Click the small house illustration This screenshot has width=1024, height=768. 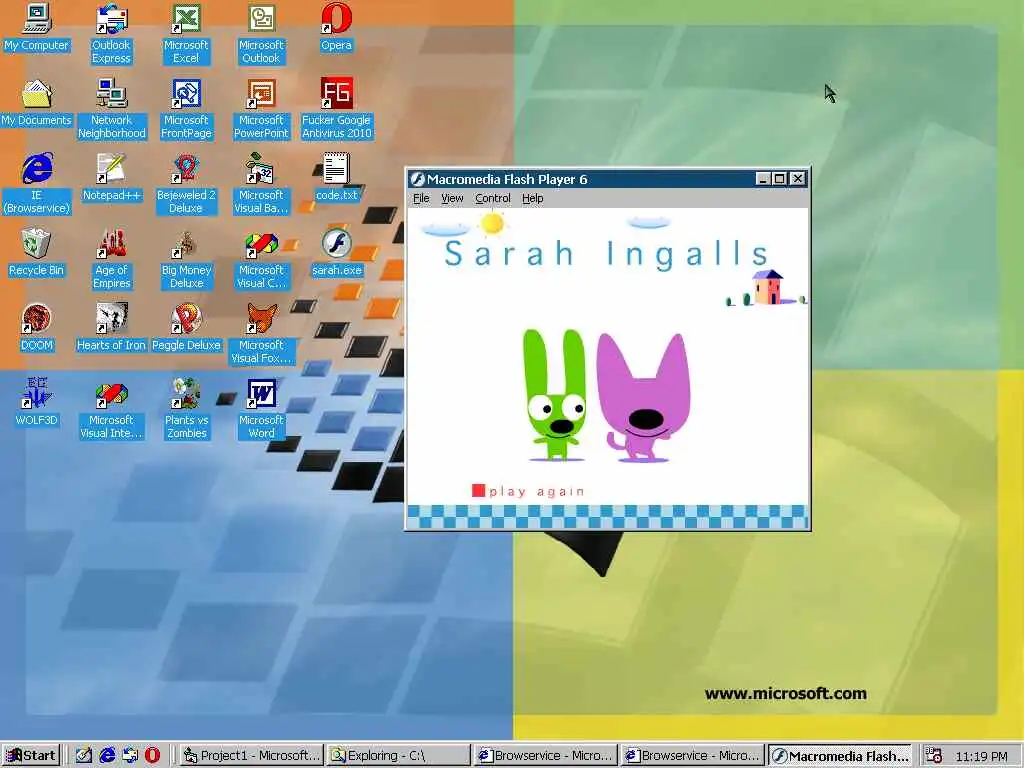pos(767,287)
